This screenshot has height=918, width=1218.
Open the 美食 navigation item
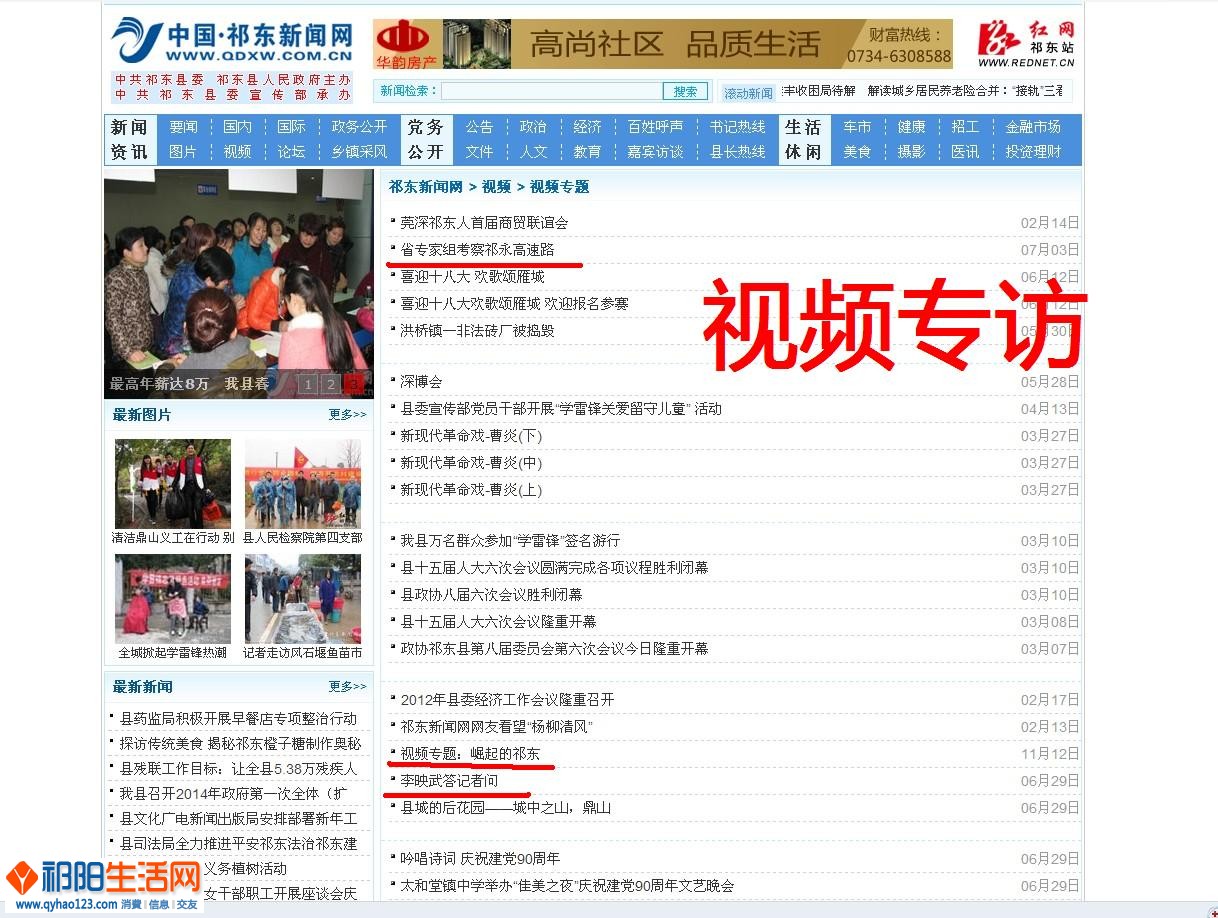(857, 152)
